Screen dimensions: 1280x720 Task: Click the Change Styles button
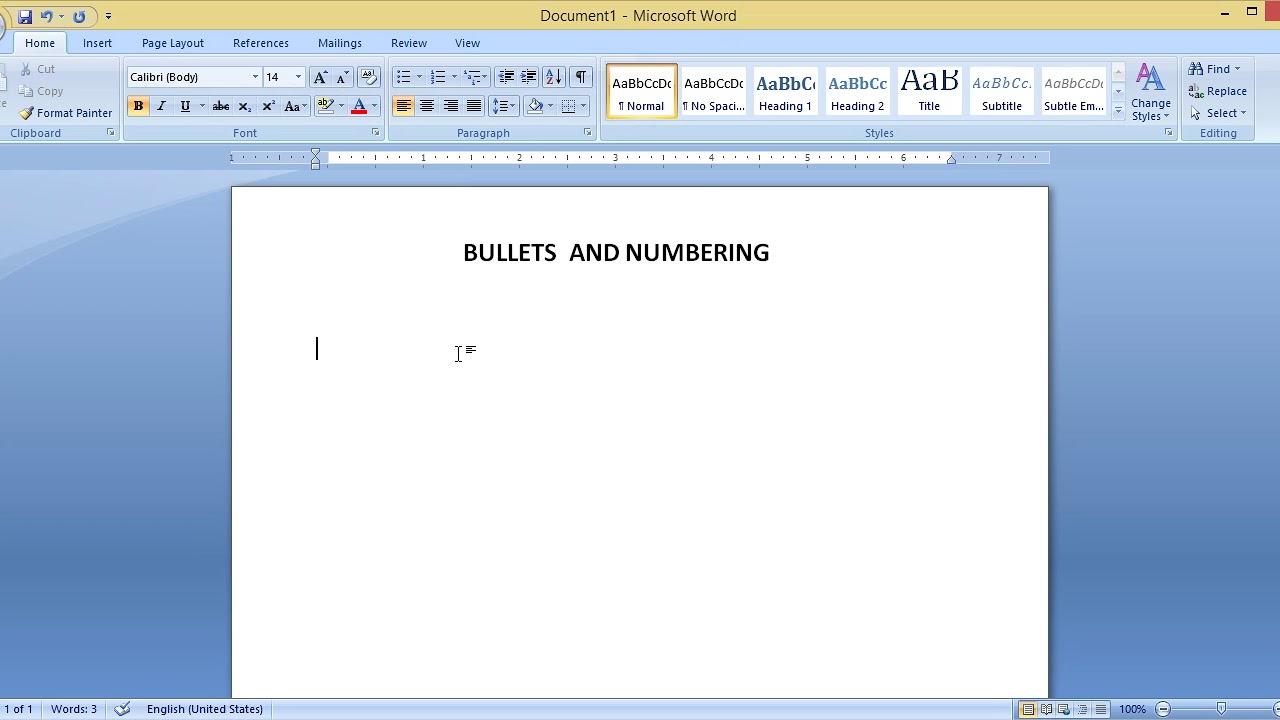pyautogui.click(x=1151, y=93)
